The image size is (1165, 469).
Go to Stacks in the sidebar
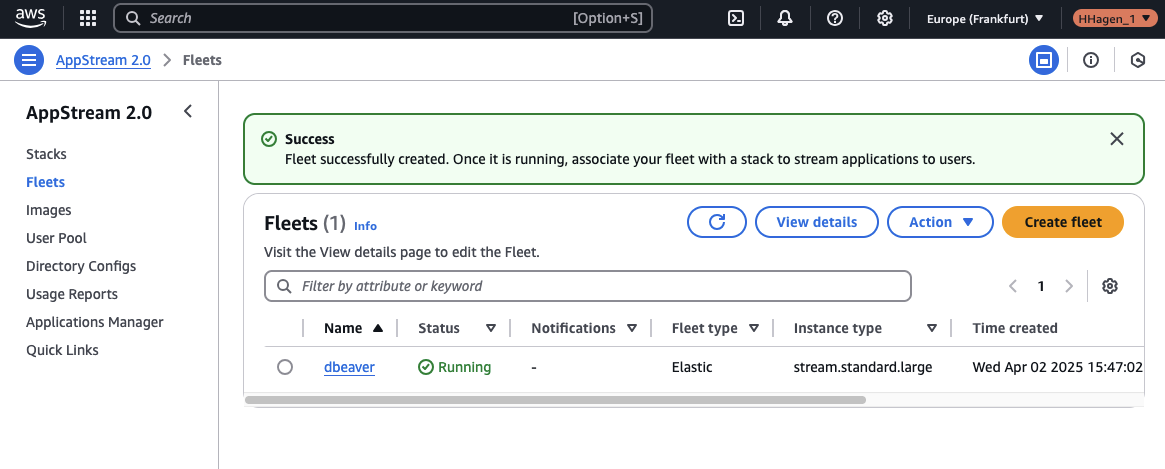46,154
